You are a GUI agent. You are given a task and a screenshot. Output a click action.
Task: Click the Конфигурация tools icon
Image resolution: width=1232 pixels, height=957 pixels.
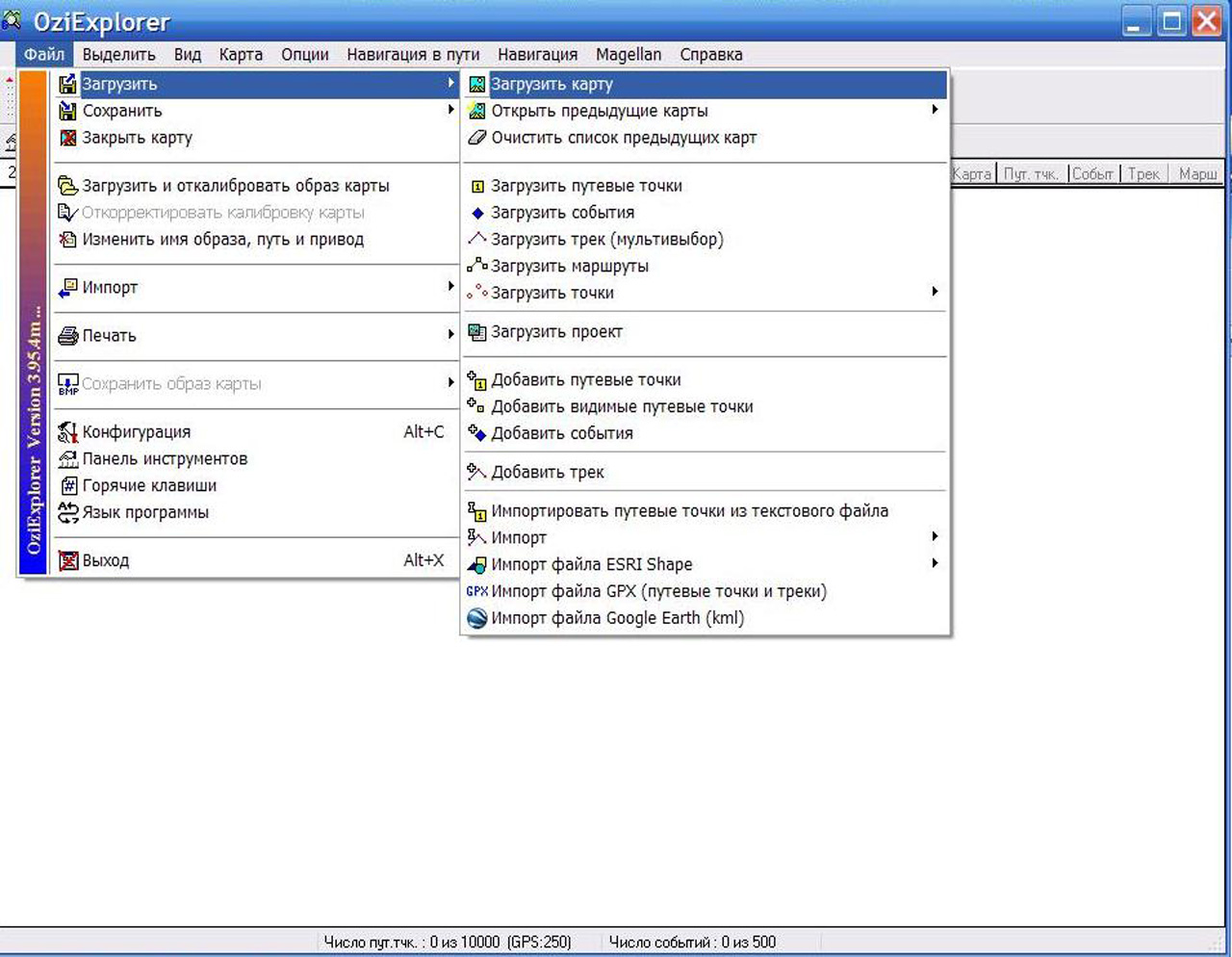pyautogui.click(x=67, y=432)
